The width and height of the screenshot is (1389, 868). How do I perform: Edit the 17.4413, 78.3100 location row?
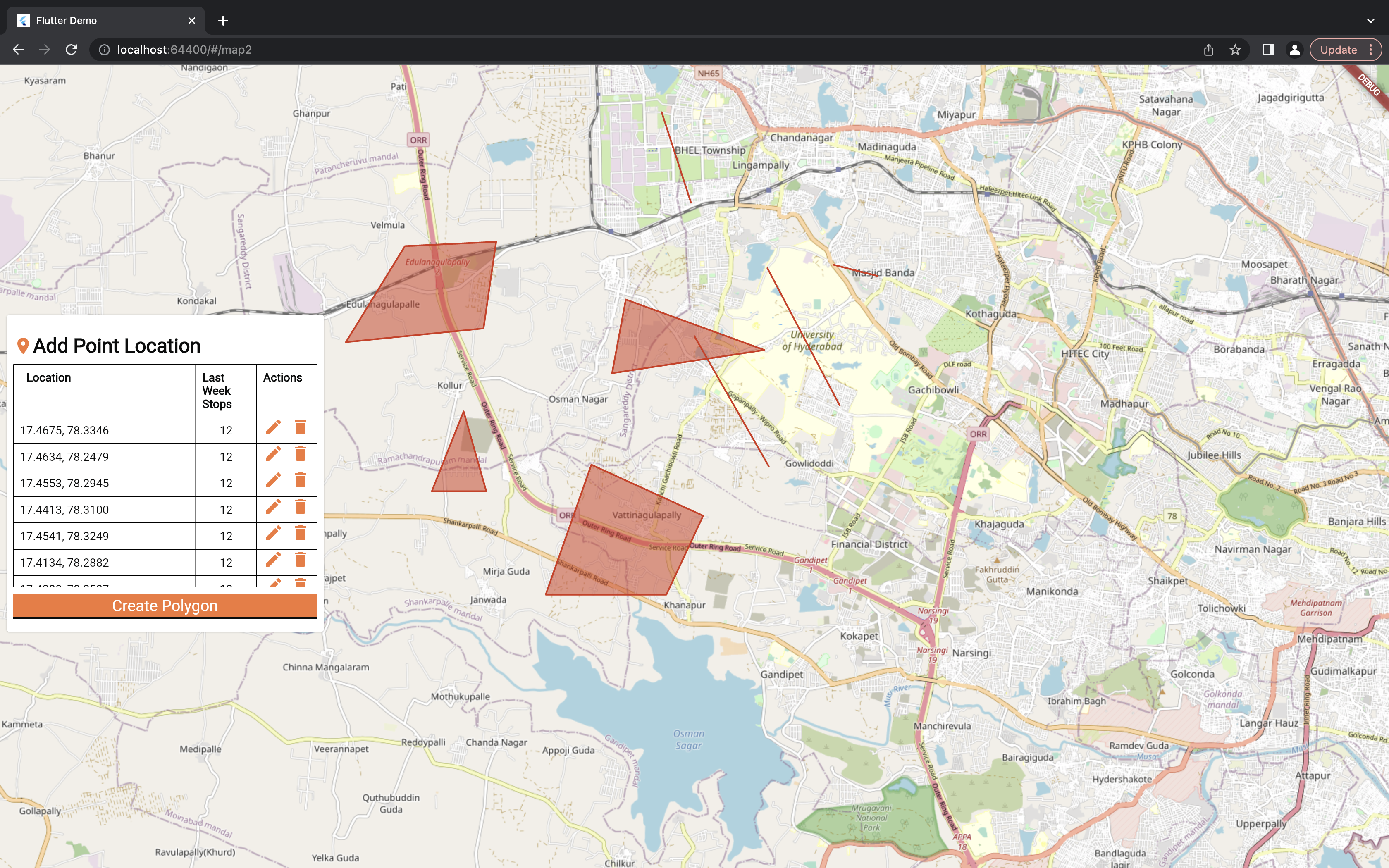pyautogui.click(x=273, y=507)
